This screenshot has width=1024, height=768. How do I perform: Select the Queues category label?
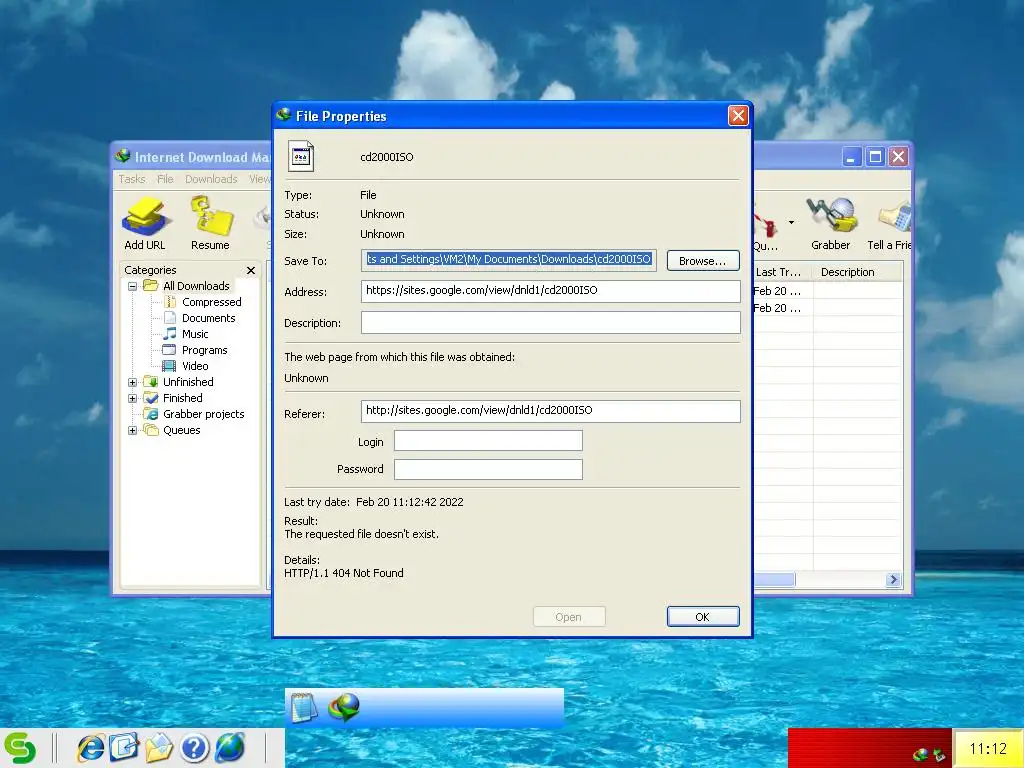point(182,430)
